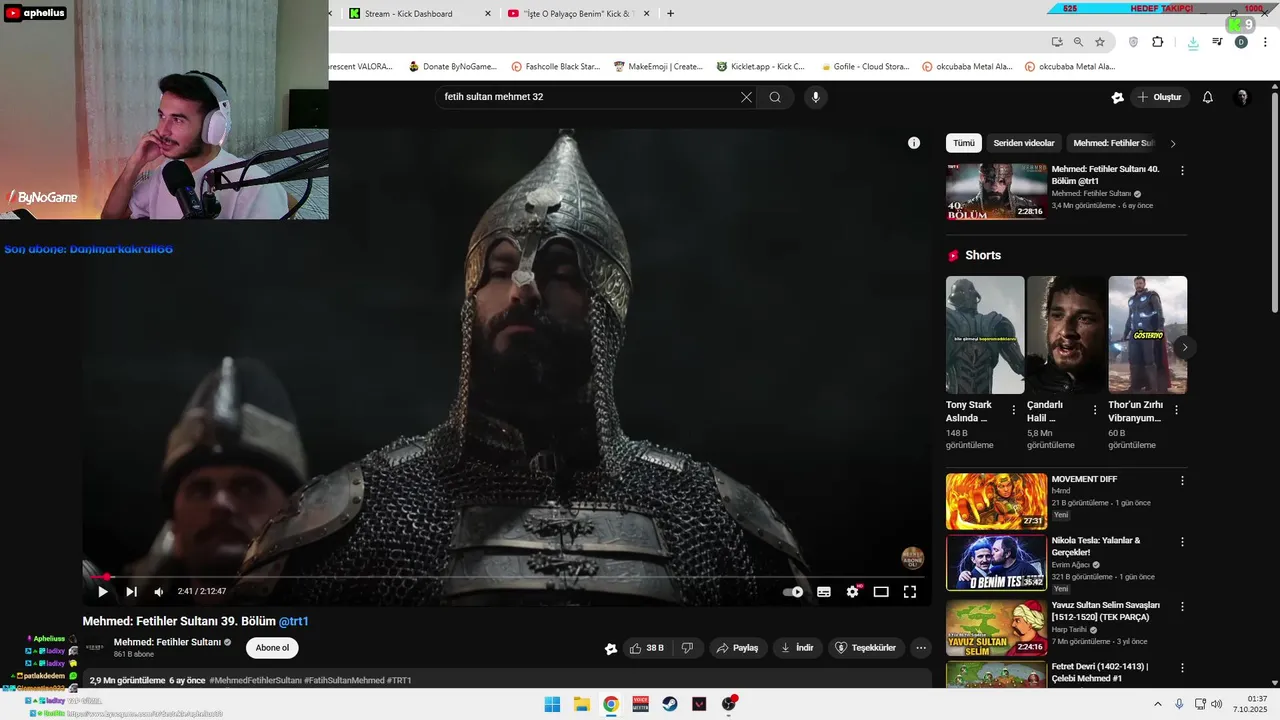Switch to Stream - Kick Dashboard tab

(x=408, y=14)
